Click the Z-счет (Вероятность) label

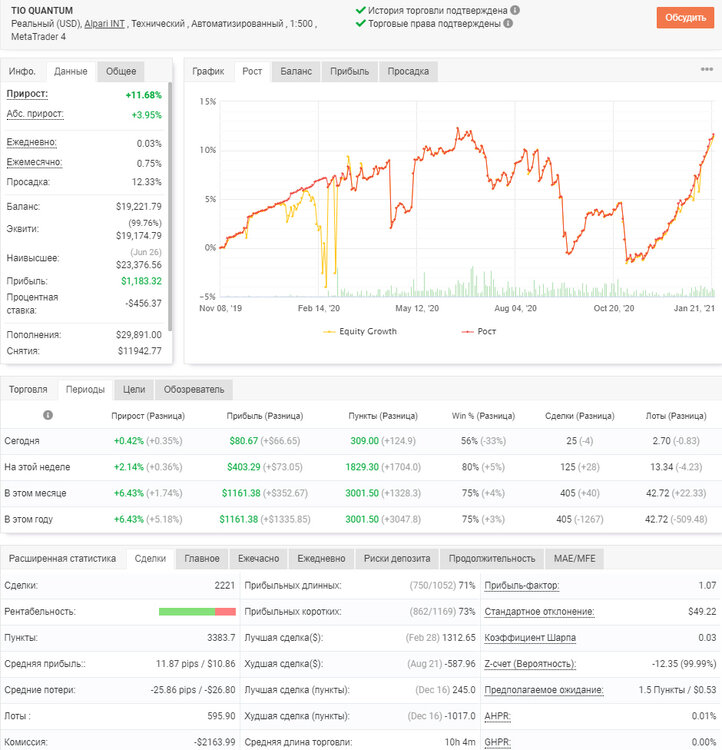(530, 664)
